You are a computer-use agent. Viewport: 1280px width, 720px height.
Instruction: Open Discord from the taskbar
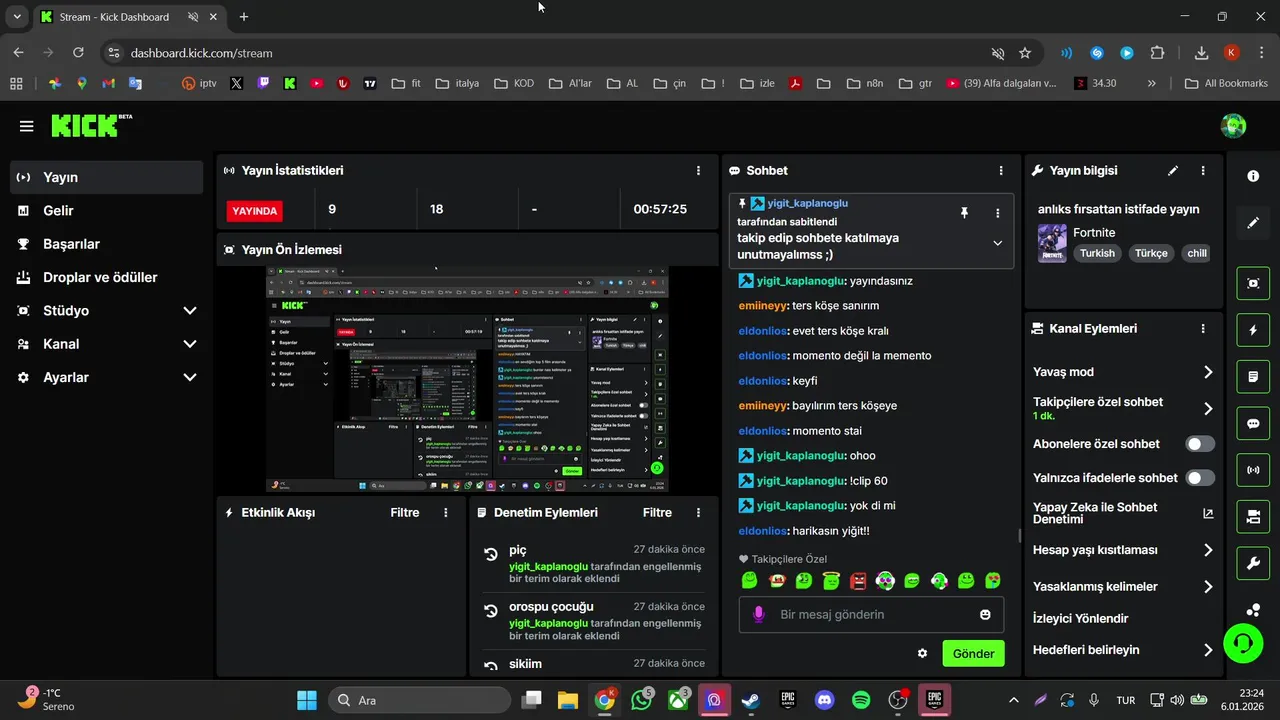click(x=824, y=700)
